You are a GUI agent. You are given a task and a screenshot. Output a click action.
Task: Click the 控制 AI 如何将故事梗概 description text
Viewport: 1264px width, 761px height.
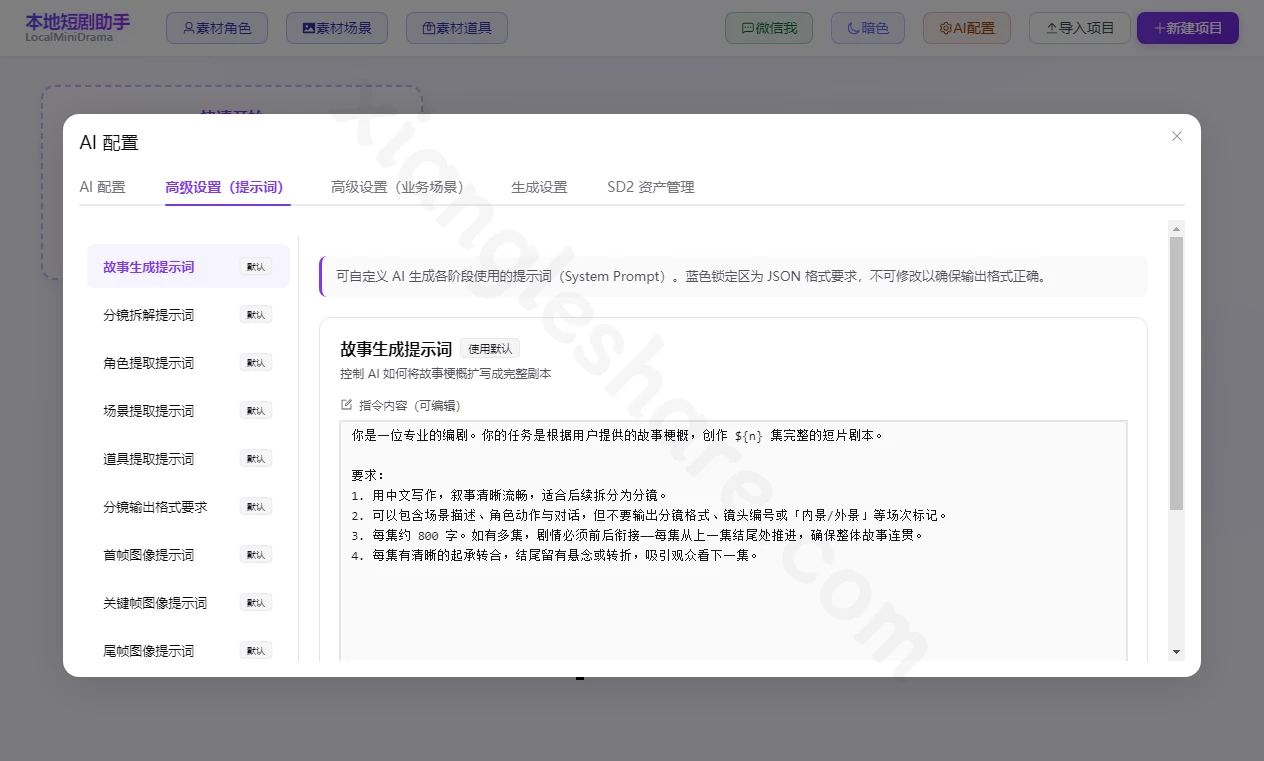point(446,374)
